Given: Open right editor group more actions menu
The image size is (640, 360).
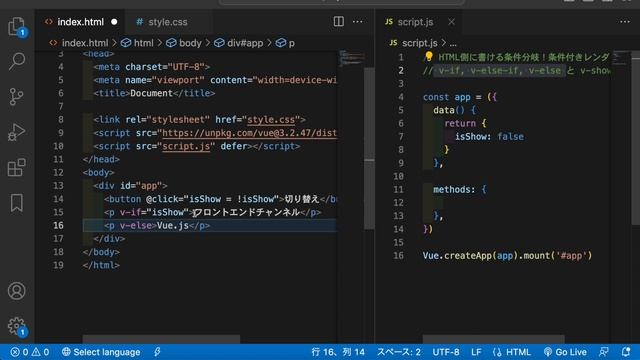Looking at the screenshot, I should [x=625, y=22].
